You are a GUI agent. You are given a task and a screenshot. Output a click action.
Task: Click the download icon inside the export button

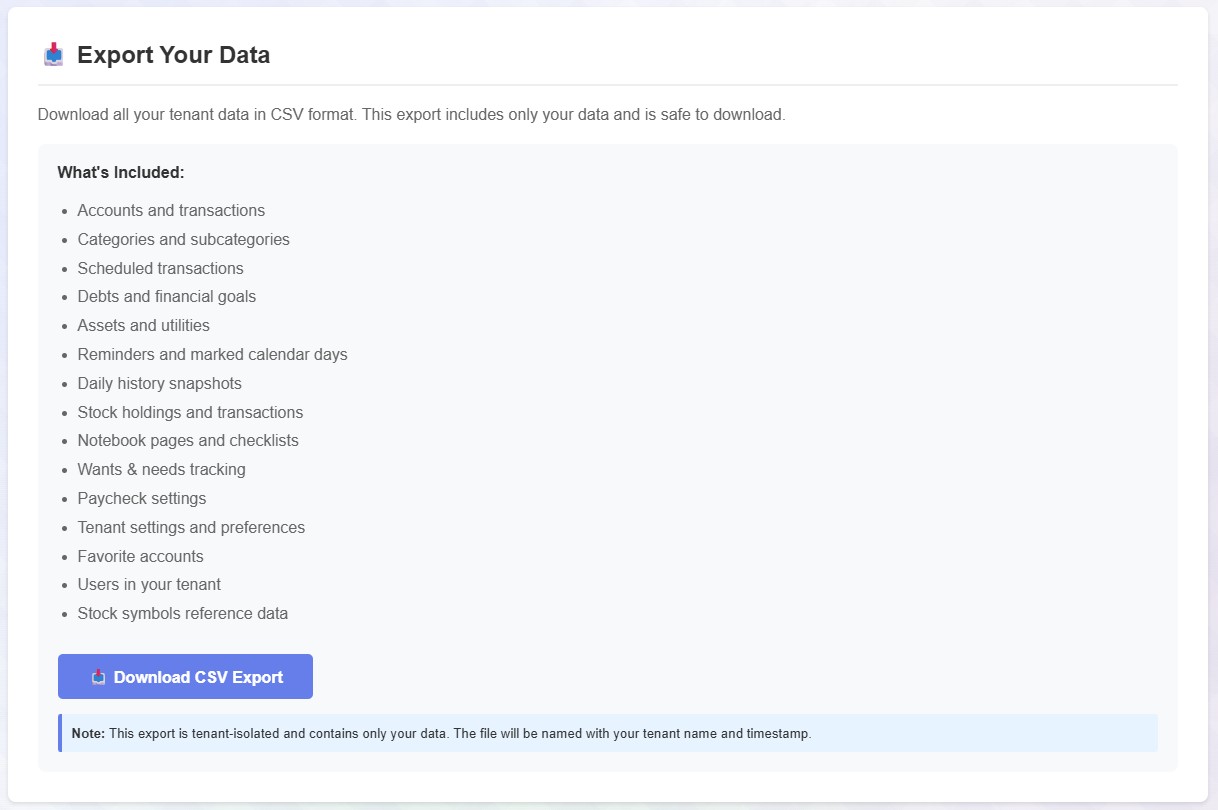tap(98, 677)
